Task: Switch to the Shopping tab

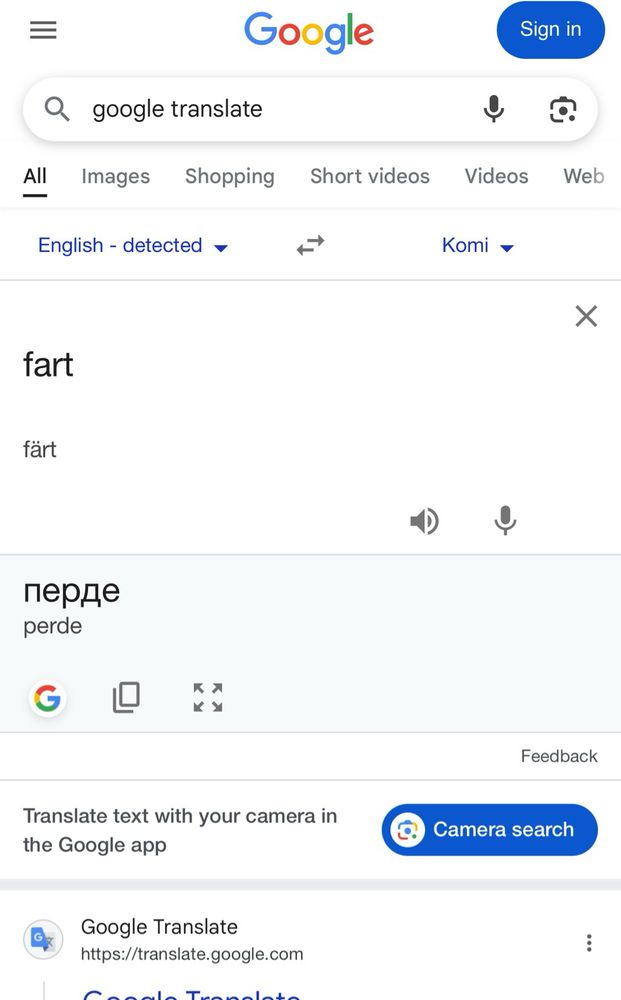Action: coord(229,177)
